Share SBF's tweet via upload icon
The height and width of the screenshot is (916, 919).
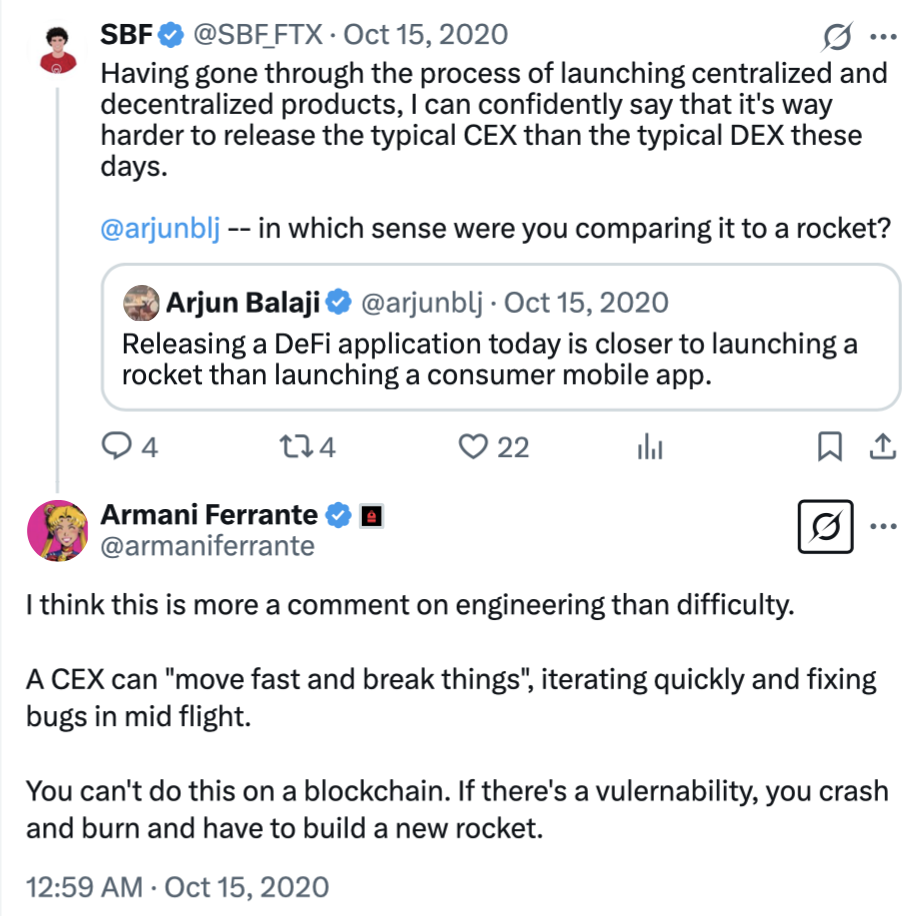point(883,447)
